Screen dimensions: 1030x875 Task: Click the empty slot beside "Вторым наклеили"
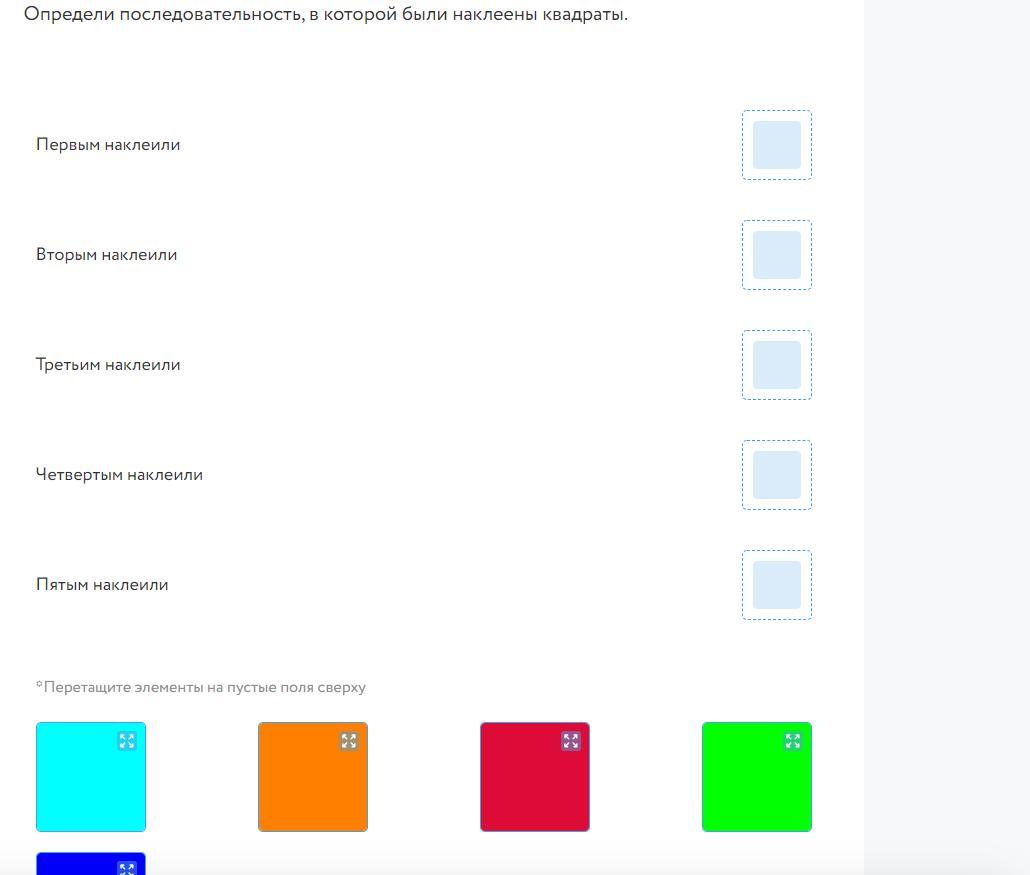pos(777,255)
